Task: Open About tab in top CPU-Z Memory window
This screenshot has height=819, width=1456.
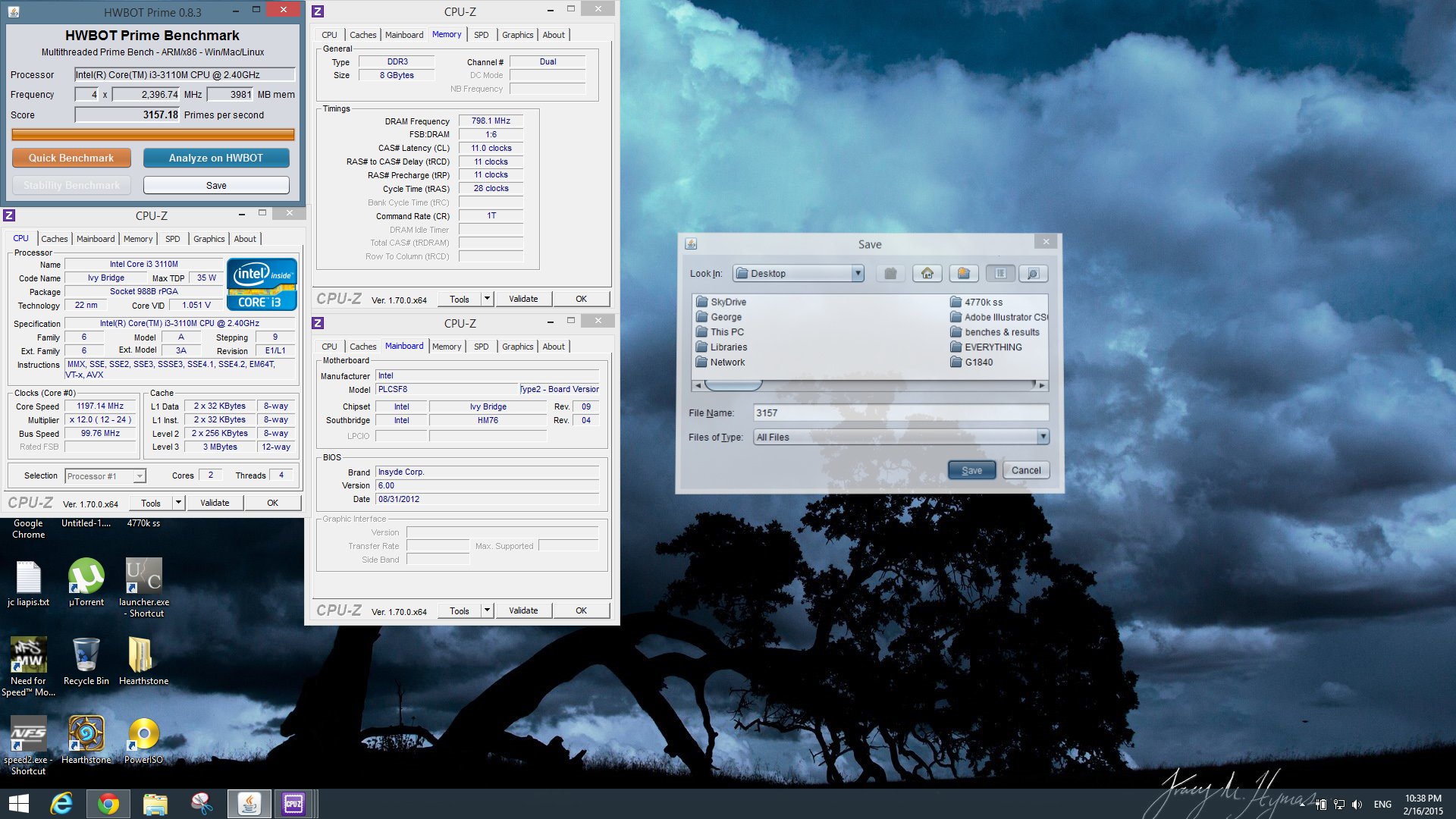Action: coord(554,35)
